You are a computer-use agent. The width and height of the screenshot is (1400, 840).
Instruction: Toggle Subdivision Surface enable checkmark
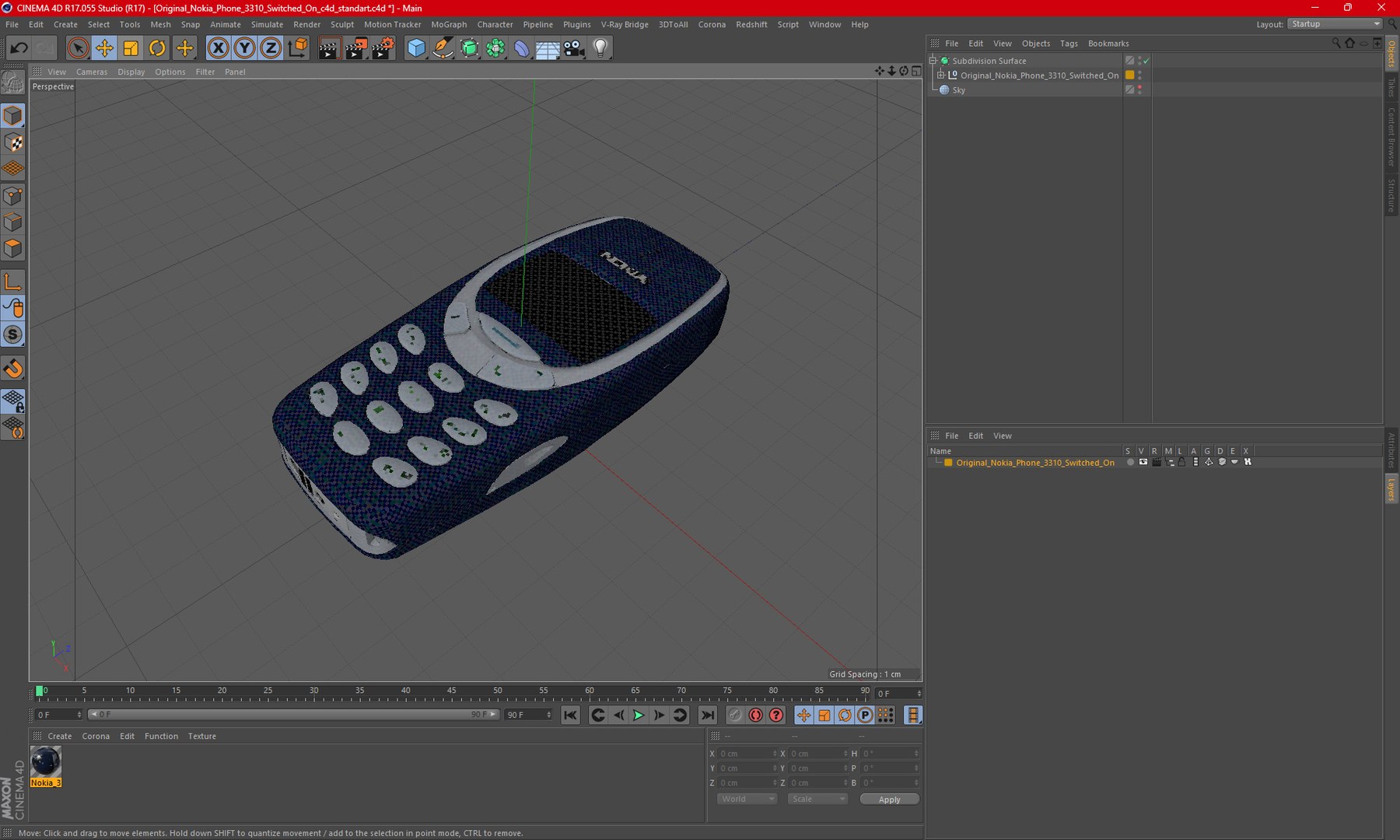click(1146, 61)
